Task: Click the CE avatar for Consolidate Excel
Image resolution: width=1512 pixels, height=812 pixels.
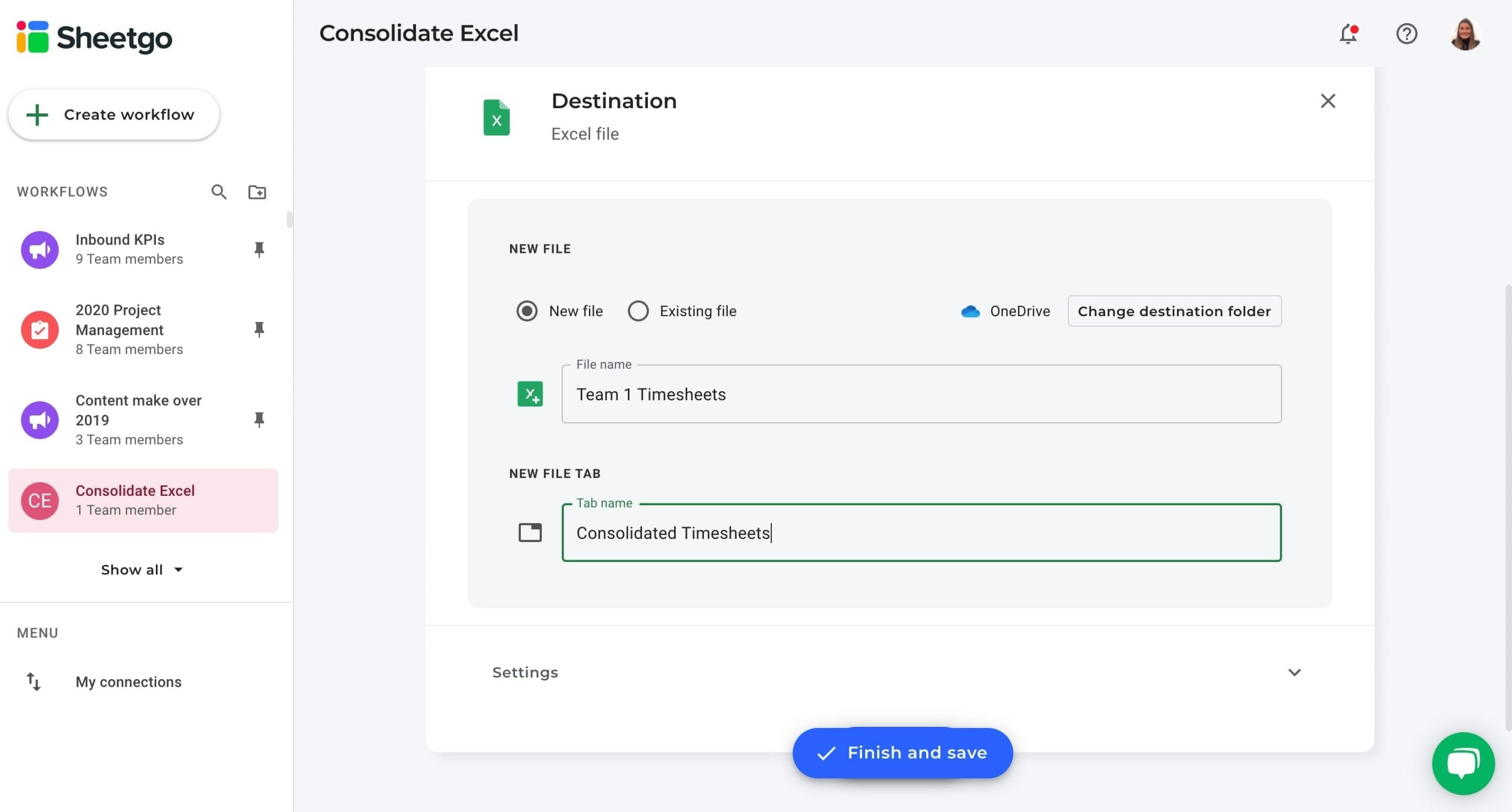Action: (x=40, y=501)
